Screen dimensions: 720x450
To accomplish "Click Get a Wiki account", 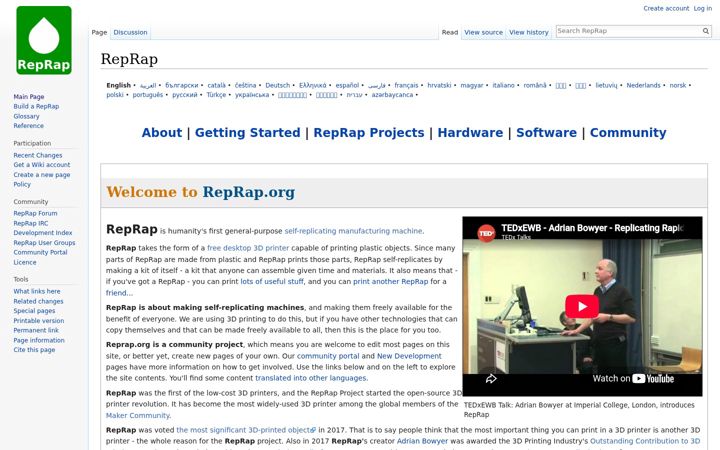I will point(42,165).
